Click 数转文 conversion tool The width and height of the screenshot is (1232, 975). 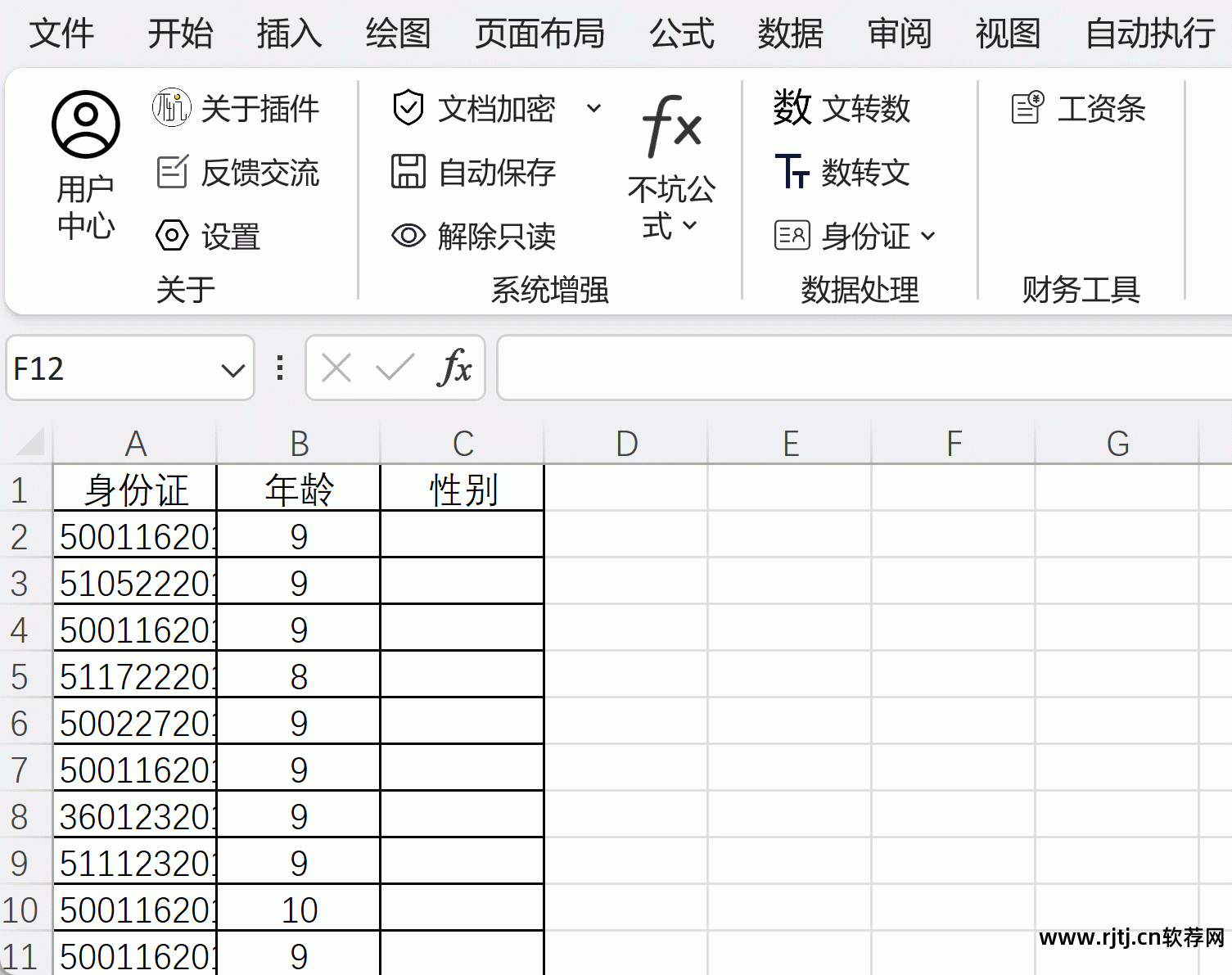point(842,172)
